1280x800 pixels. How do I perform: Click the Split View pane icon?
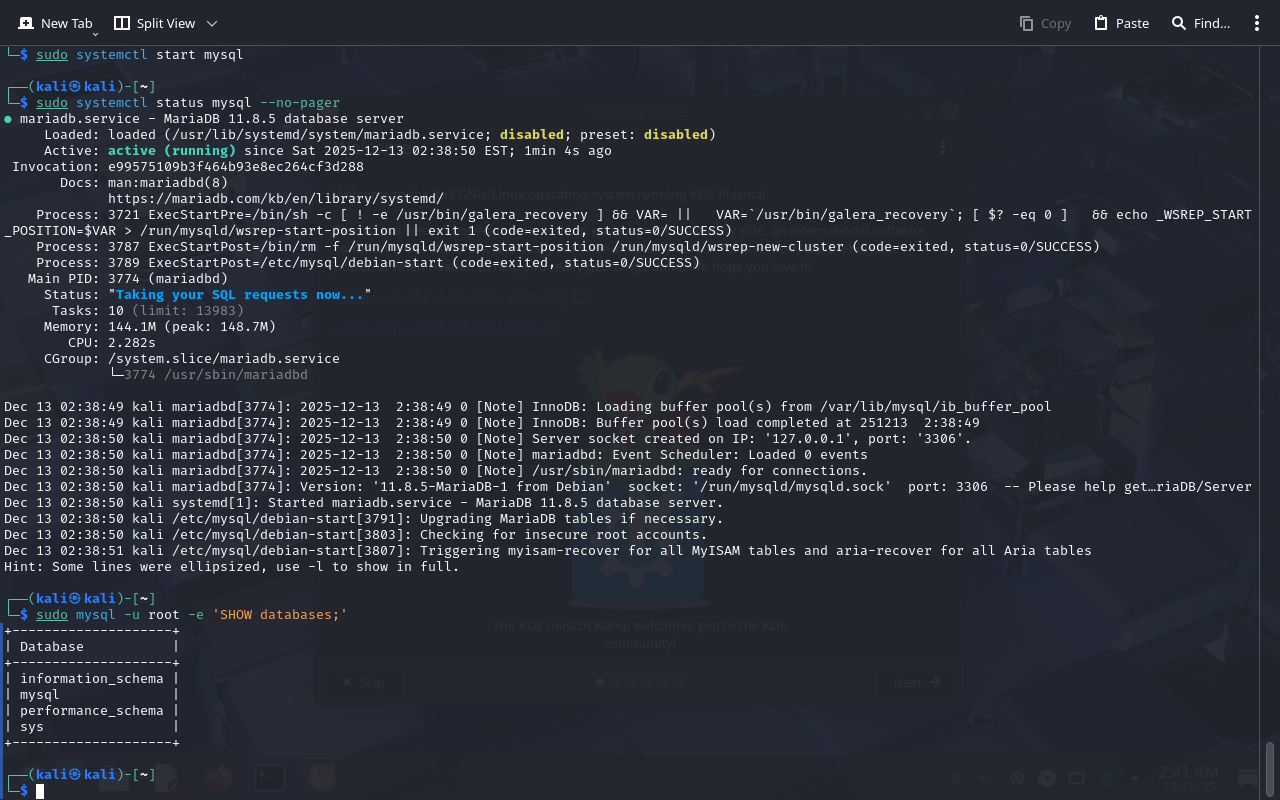pyautogui.click(x=121, y=23)
